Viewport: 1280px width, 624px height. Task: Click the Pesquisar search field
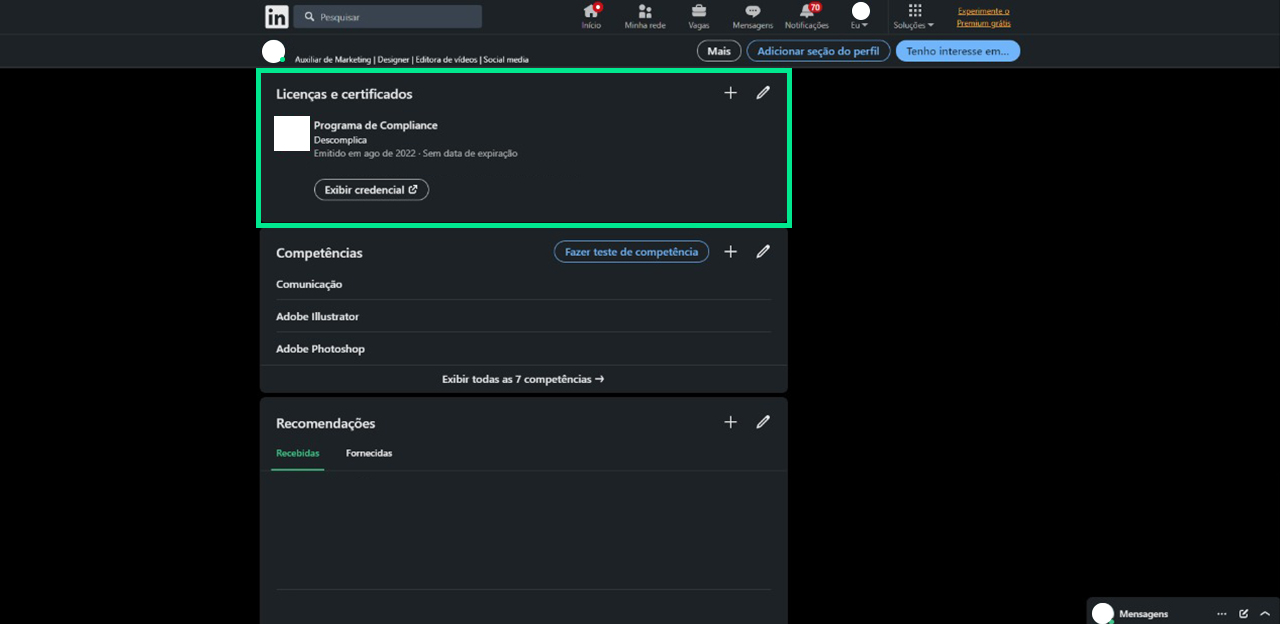(388, 17)
